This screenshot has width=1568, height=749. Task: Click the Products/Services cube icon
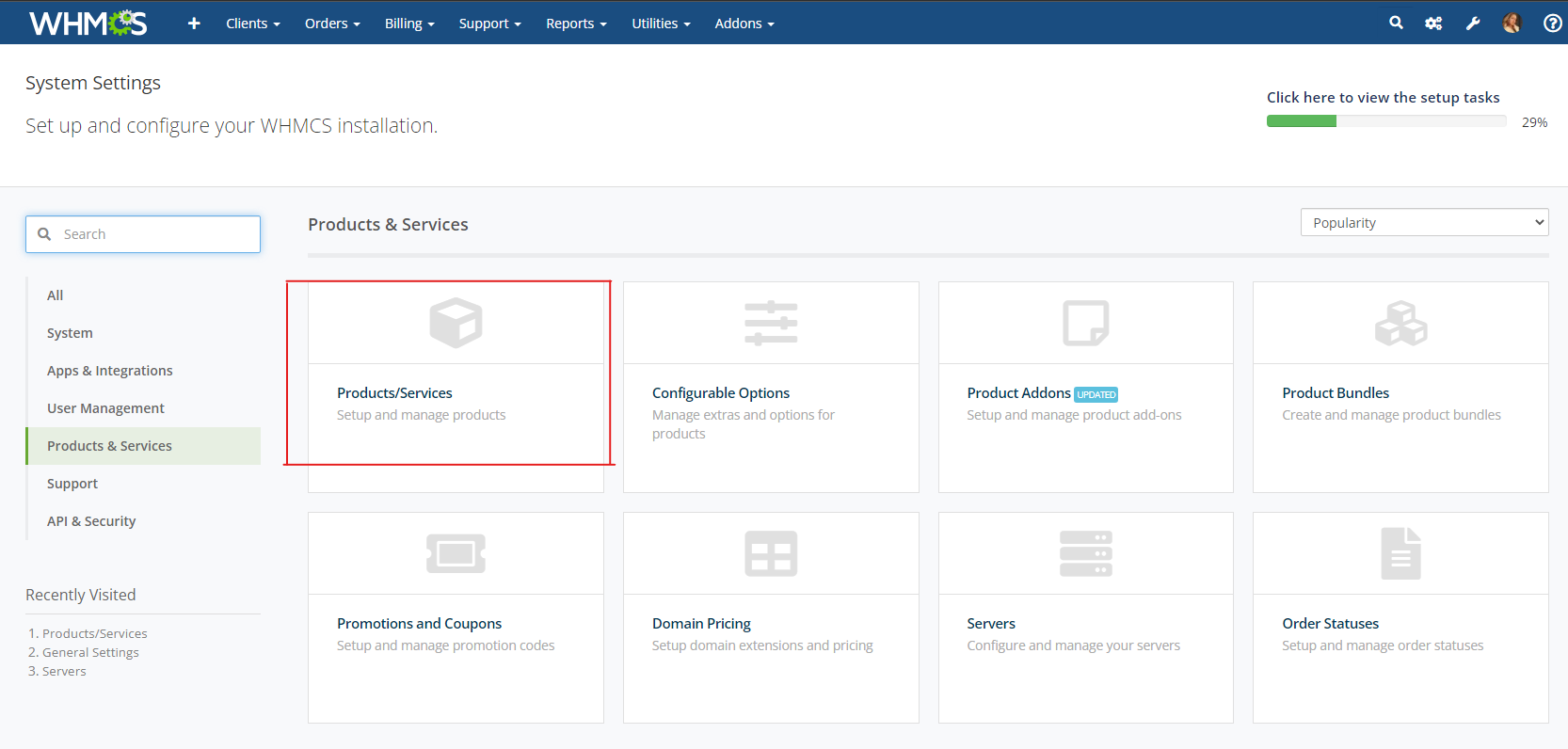tap(456, 323)
